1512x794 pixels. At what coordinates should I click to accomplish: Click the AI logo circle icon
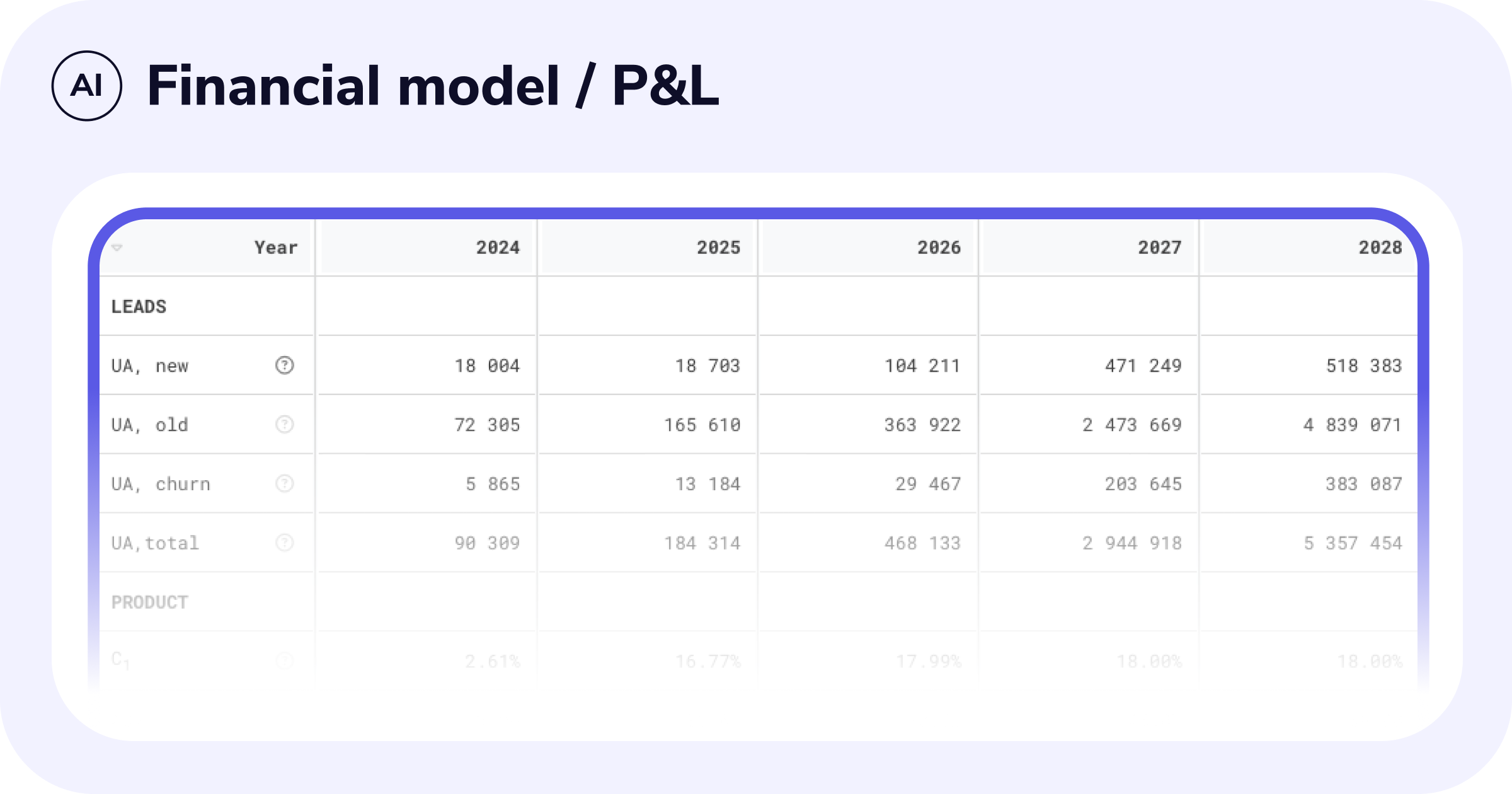[86, 86]
